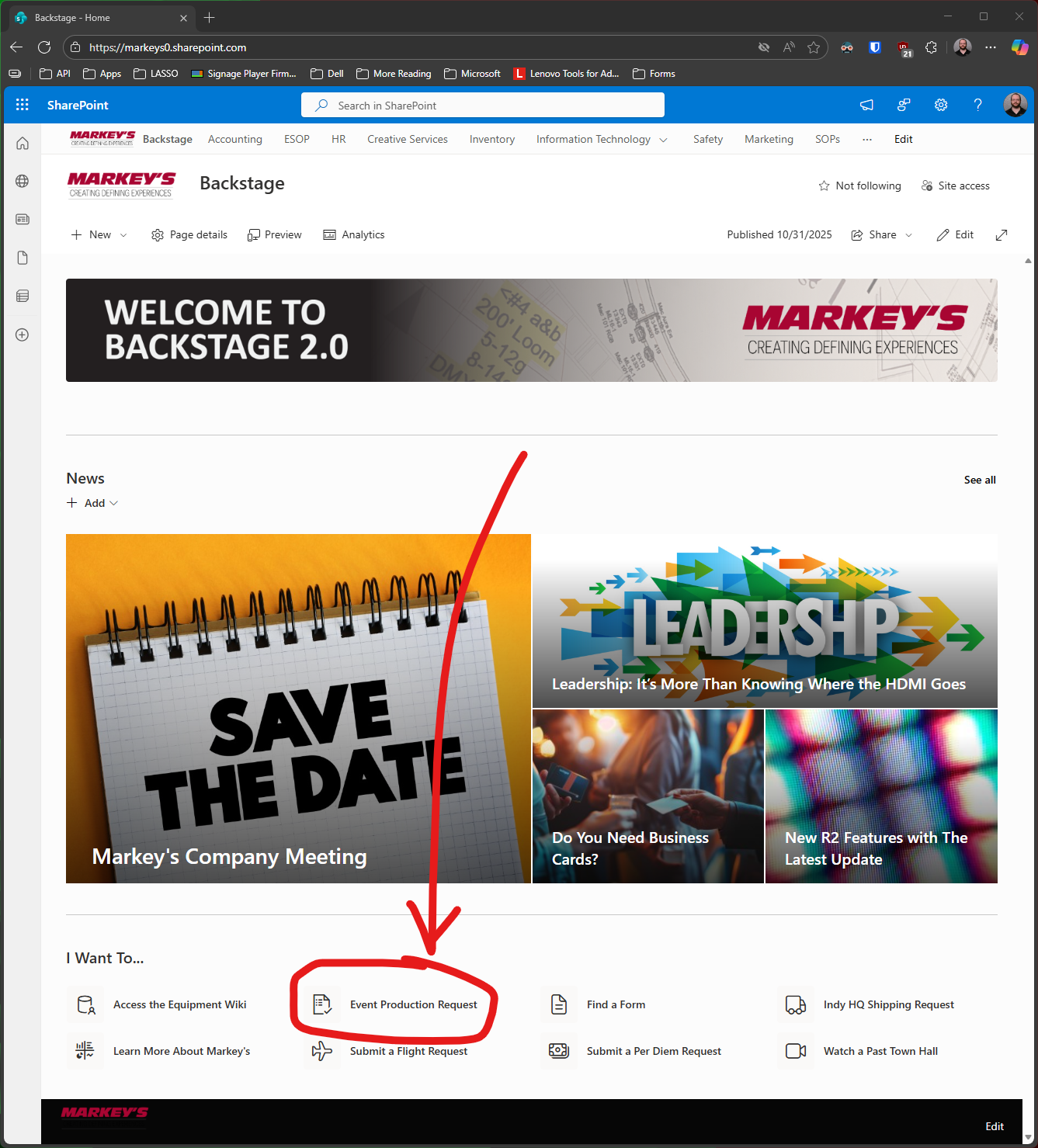Open the SharePoint app launcher waffle
Viewport: 1038px width, 1148px height.
click(x=23, y=105)
